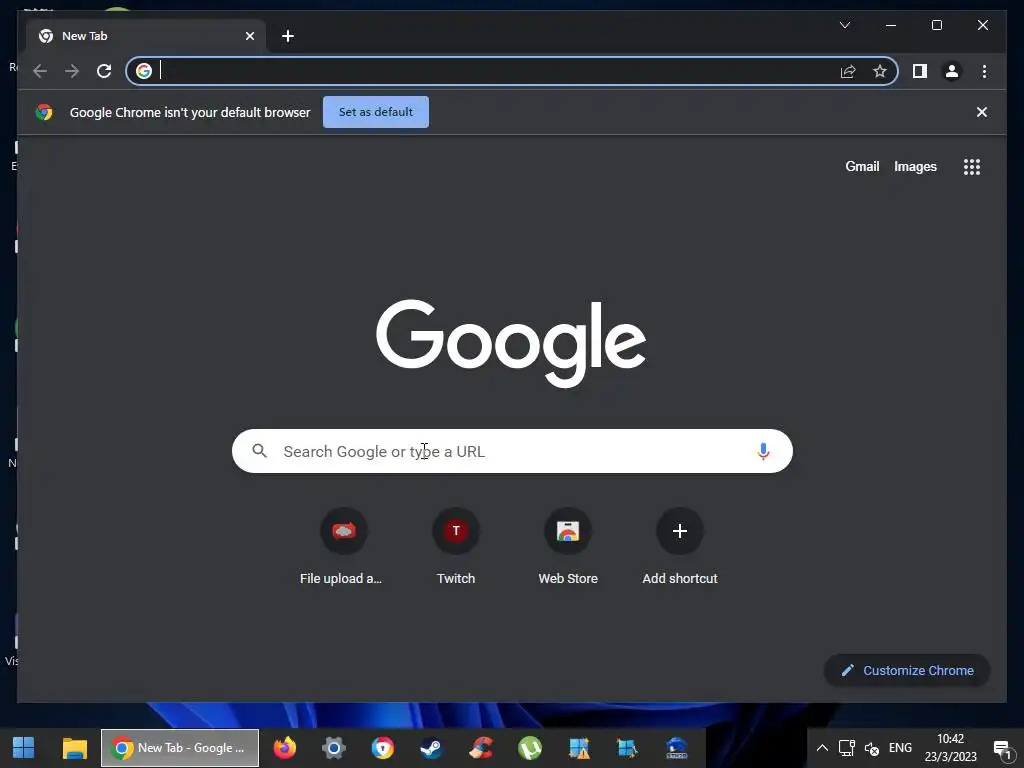The width and height of the screenshot is (1024, 768).
Task: Click Add shortcut tile
Action: tap(680, 547)
